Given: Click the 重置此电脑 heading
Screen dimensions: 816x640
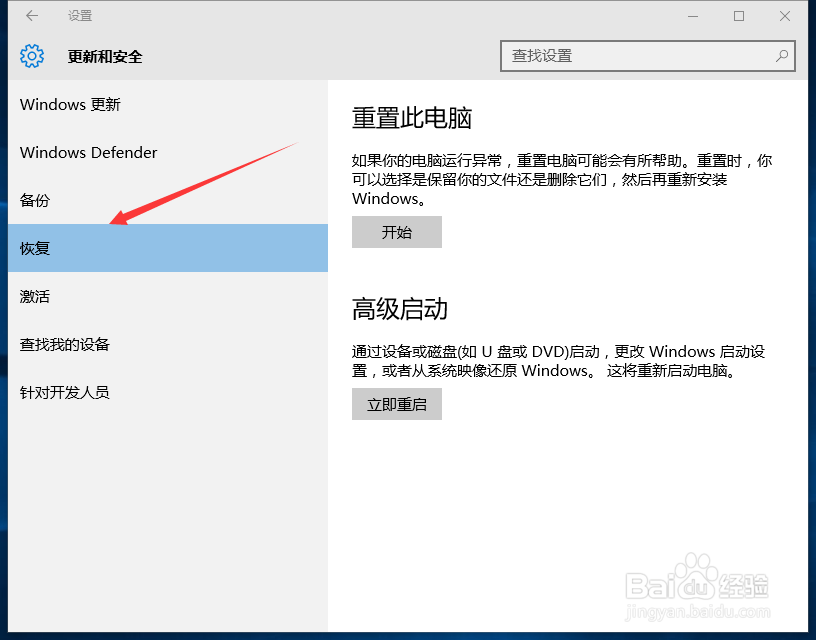Looking at the screenshot, I should pos(412,118).
